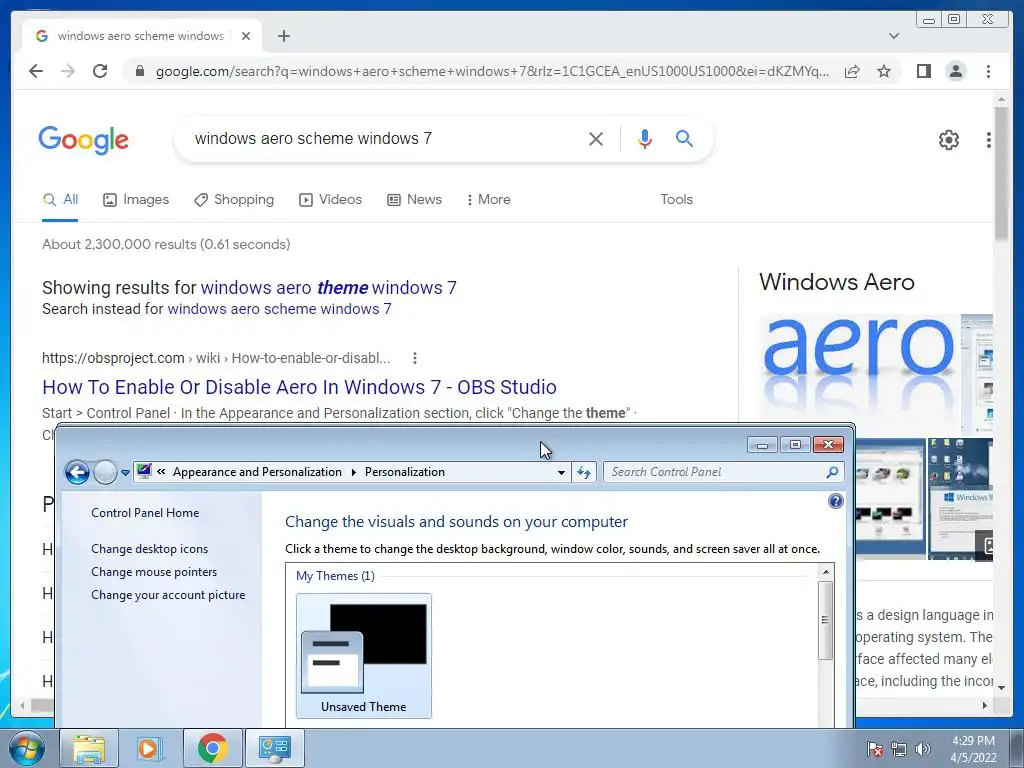The width and height of the screenshot is (1024, 768).
Task: Refresh the Personalization window
Action: [584, 472]
